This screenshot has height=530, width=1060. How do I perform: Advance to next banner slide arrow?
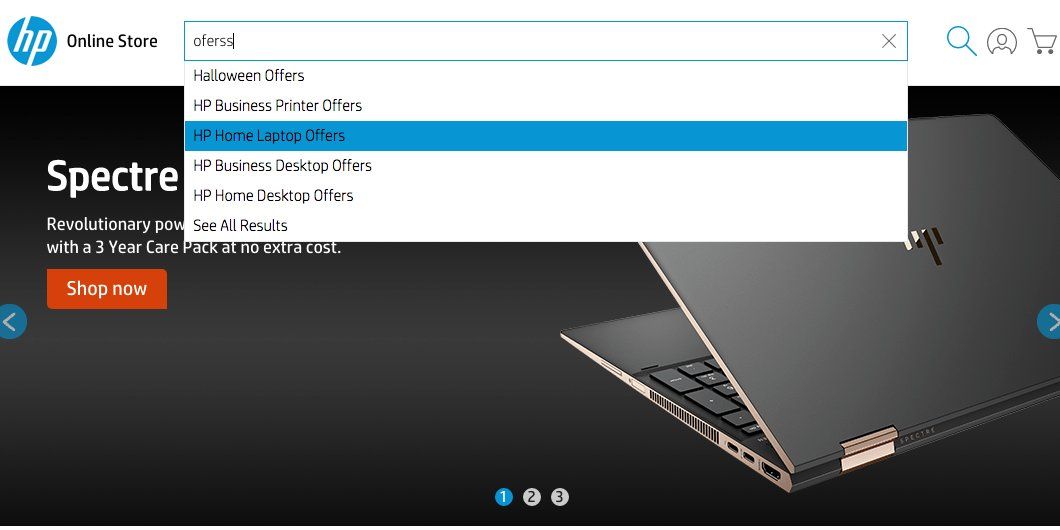click(1049, 322)
